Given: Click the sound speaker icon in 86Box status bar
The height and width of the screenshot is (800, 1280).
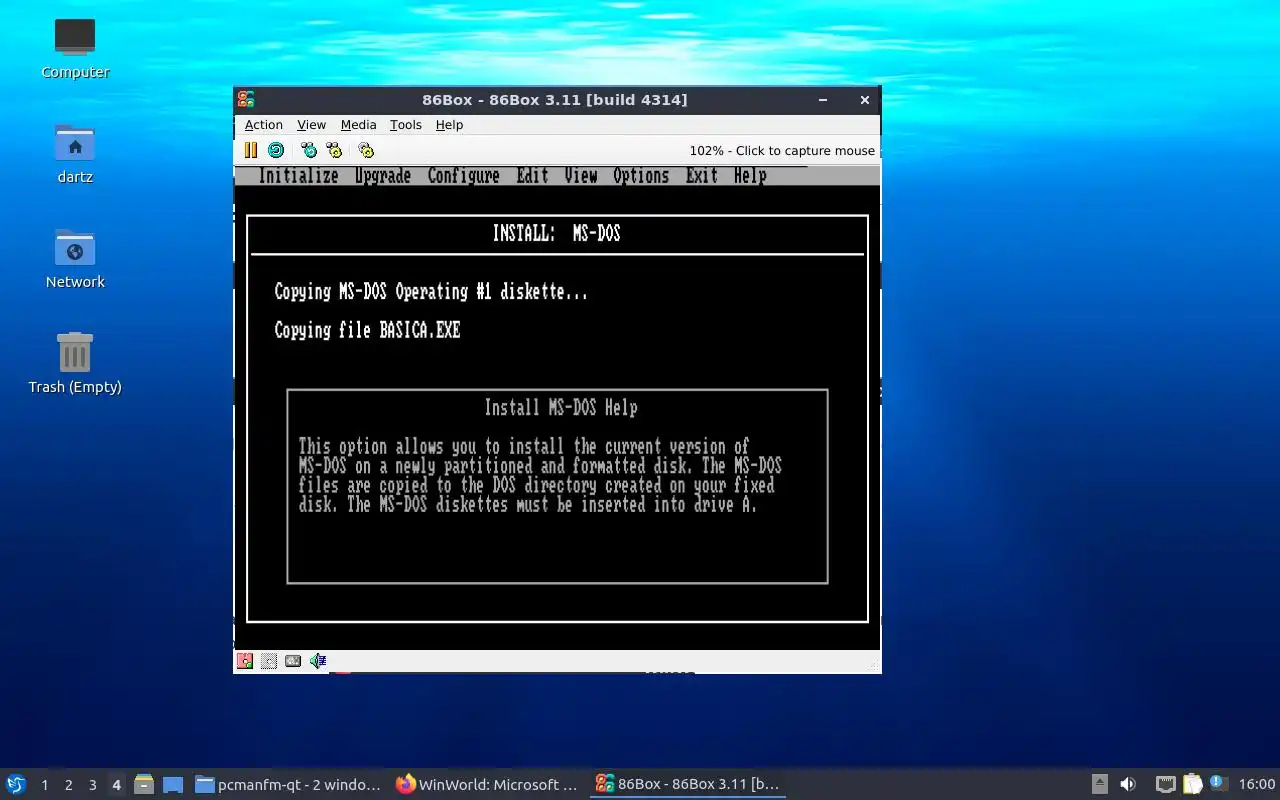Looking at the screenshot, I should [318, 661].
